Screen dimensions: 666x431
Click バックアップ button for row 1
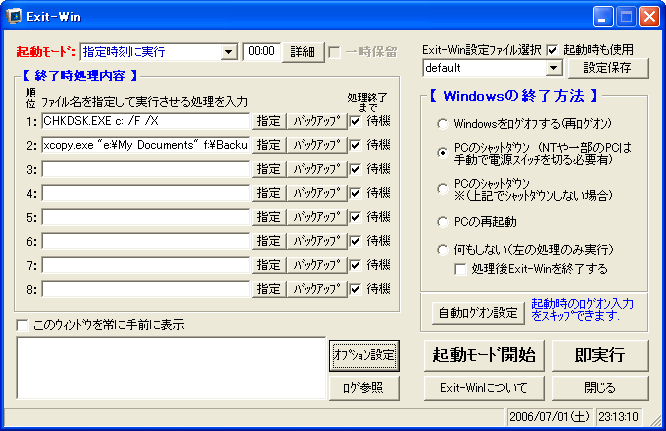tap(317, 121)
